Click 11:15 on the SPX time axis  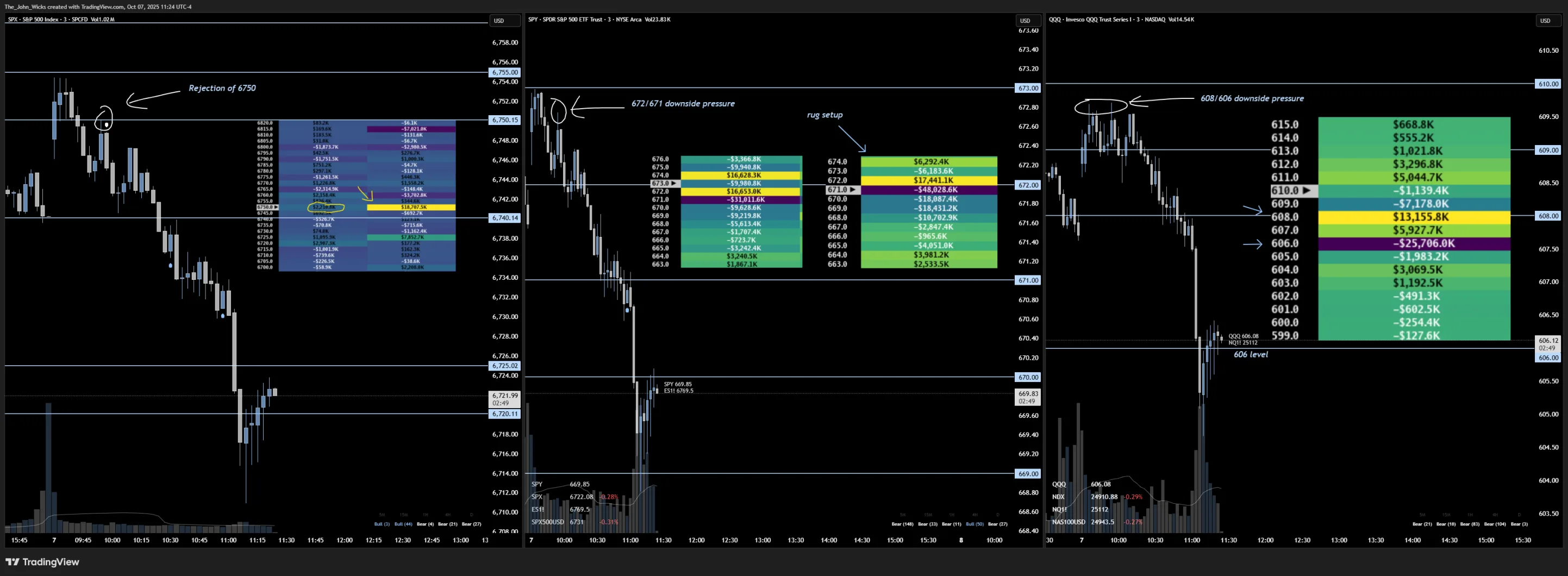tap(258, 541)
